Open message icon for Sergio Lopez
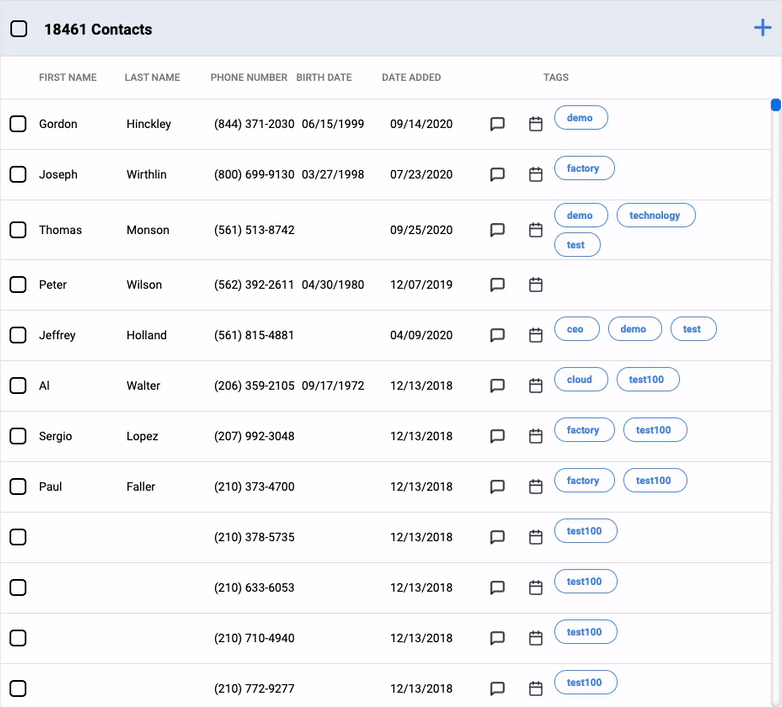782x707 pixels. coord(497,436)
